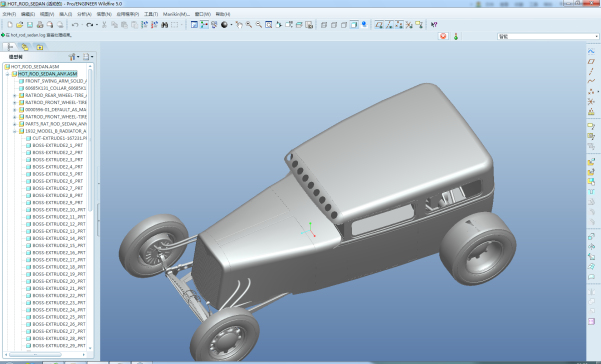Open a file with the folder icon
601x364 pixels.
(x=20, y=25)
